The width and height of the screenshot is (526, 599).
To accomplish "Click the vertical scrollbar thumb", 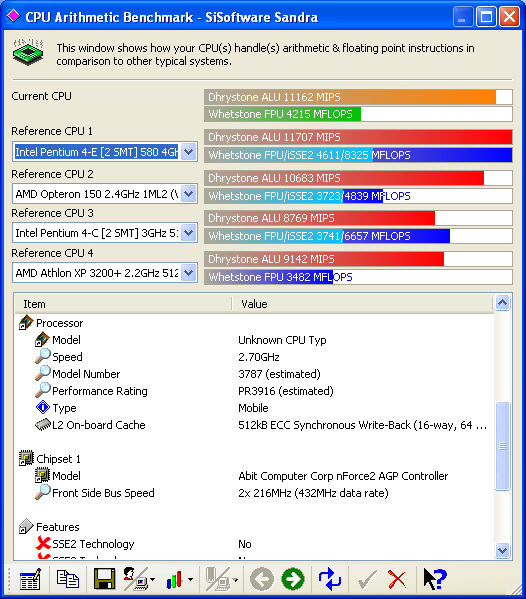I will point(502,446).
